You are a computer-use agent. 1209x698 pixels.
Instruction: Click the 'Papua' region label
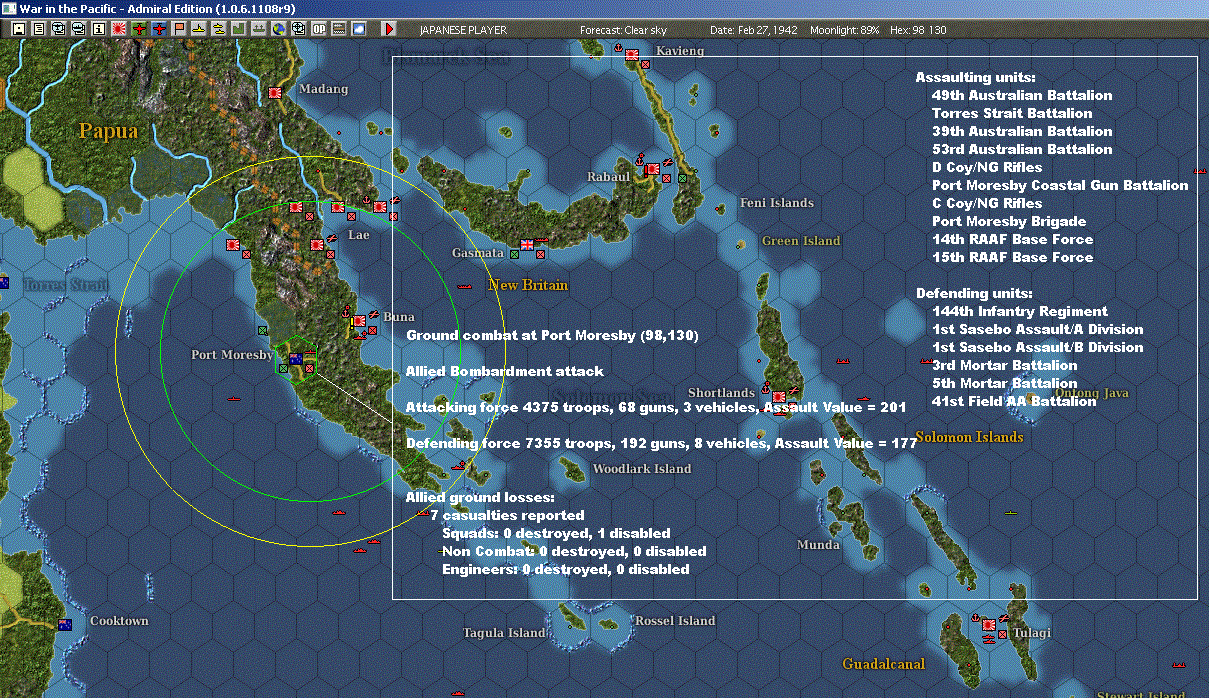tap(108, 131)
